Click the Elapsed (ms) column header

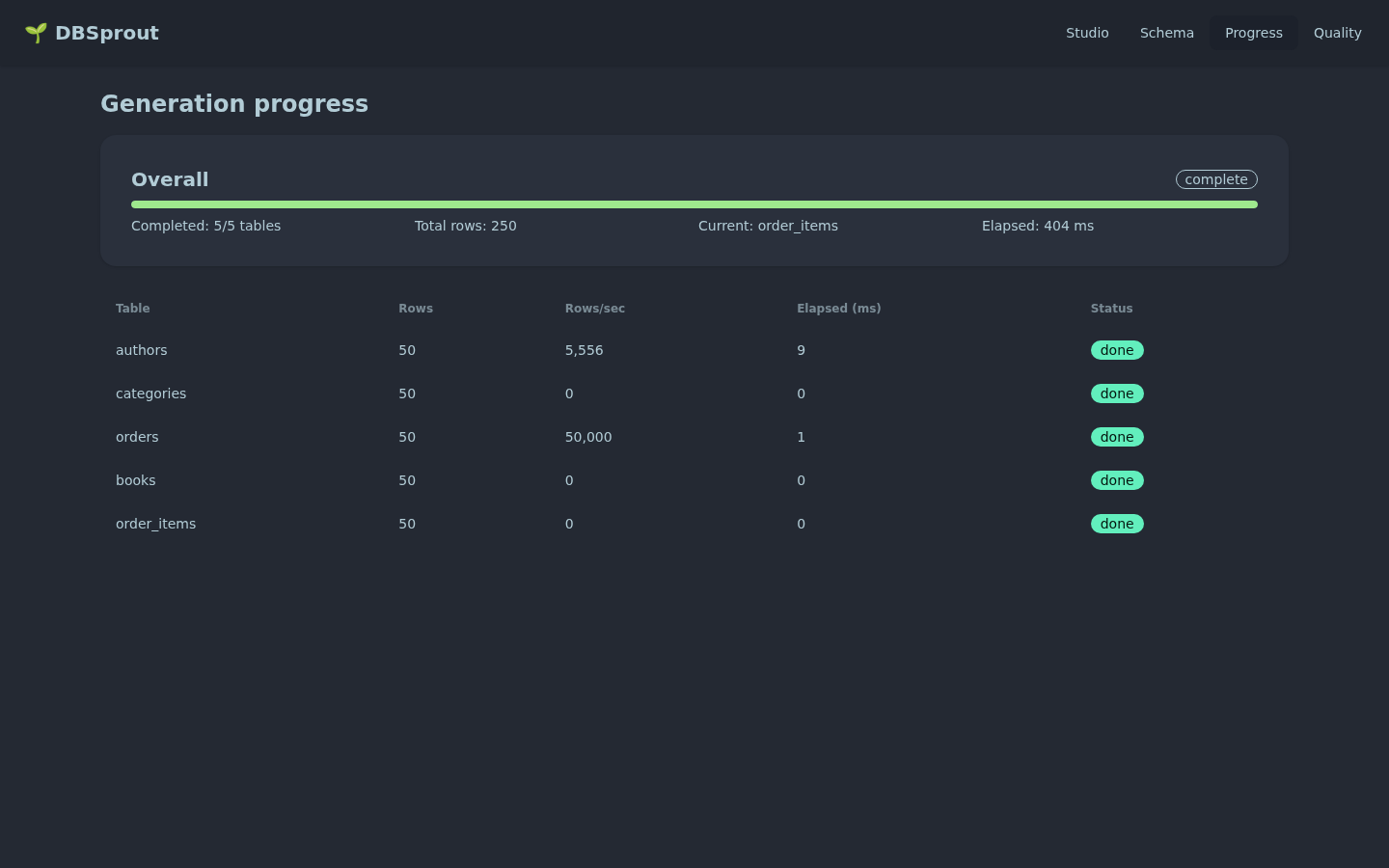[839, 309]
